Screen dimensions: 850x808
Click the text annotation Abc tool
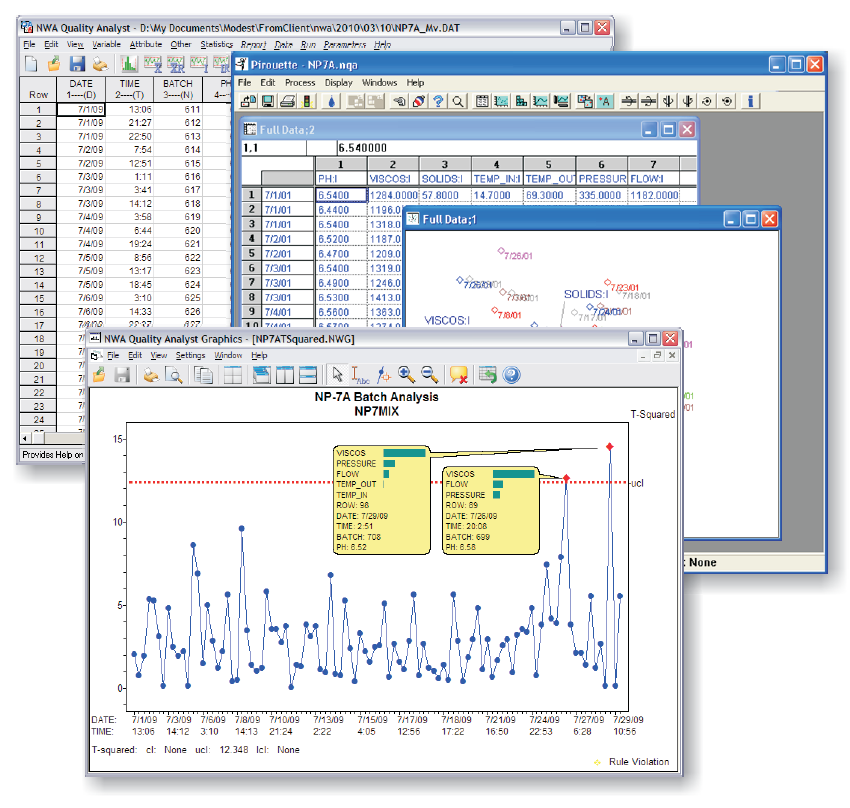pos(360,375)
